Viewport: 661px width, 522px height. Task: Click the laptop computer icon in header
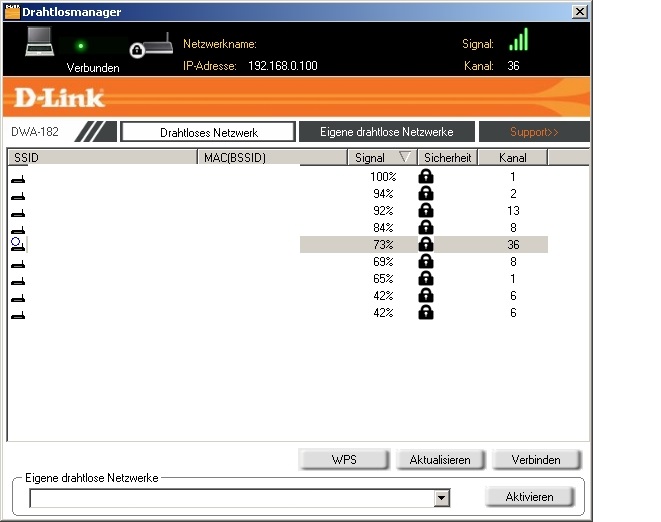(x=40, y=42)
